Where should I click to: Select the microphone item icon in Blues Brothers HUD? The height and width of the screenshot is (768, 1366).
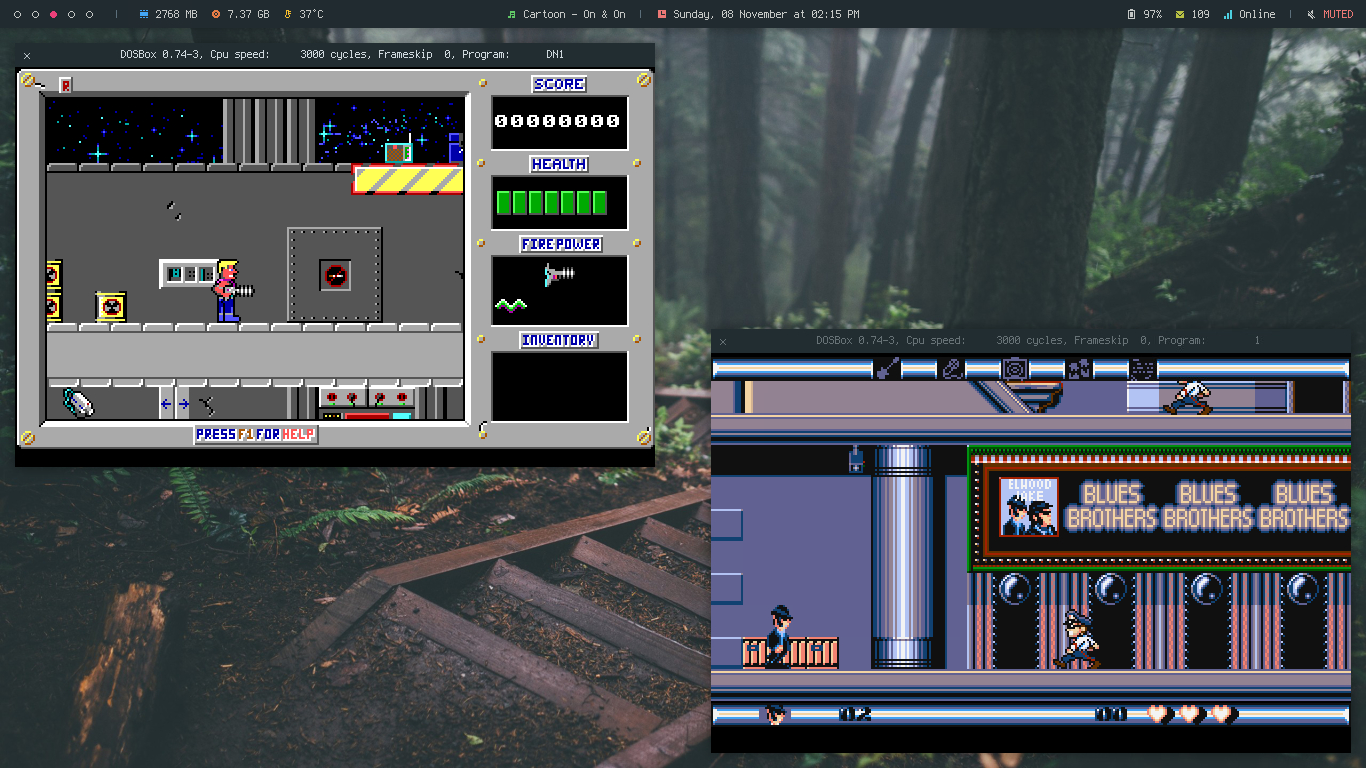coord(952,369)
